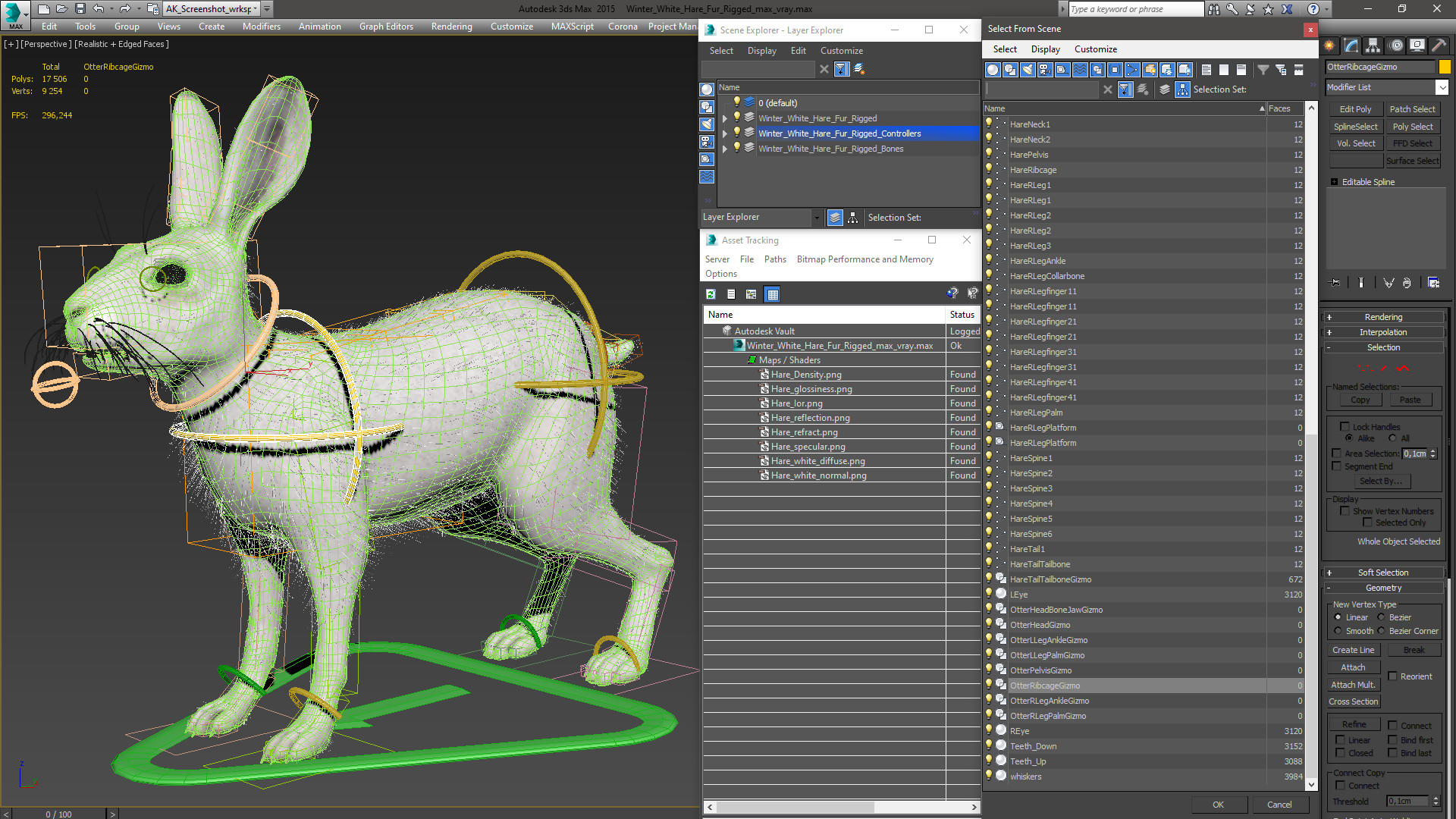Image resolution: width=1456 pixels, height=819 pixels.
Task: Click the Pin Stack icon below modifier stack
Action: (1335, 283)
